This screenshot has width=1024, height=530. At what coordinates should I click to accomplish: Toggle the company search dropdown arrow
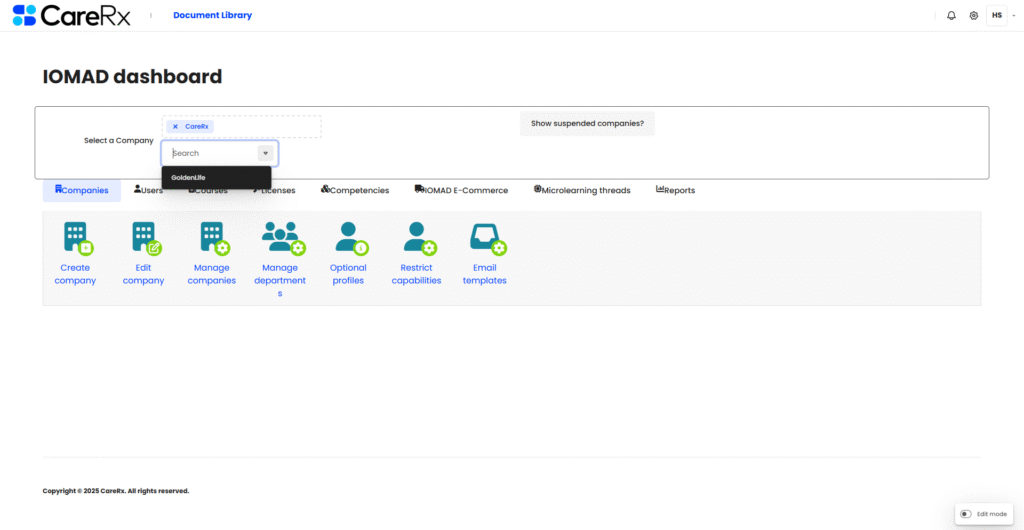(x=265, y=153)
